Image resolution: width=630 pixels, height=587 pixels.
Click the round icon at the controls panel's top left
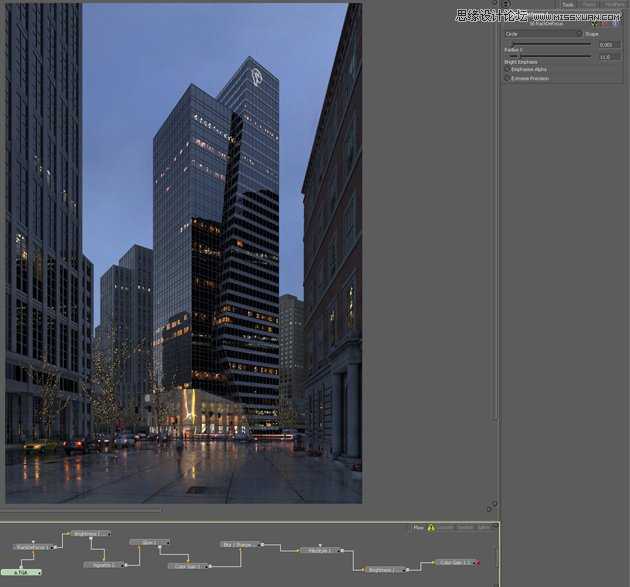(507, 4)
